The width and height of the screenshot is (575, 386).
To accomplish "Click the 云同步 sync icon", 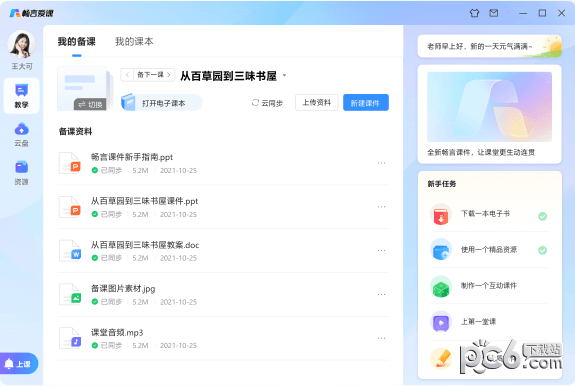I will (255, 103).
